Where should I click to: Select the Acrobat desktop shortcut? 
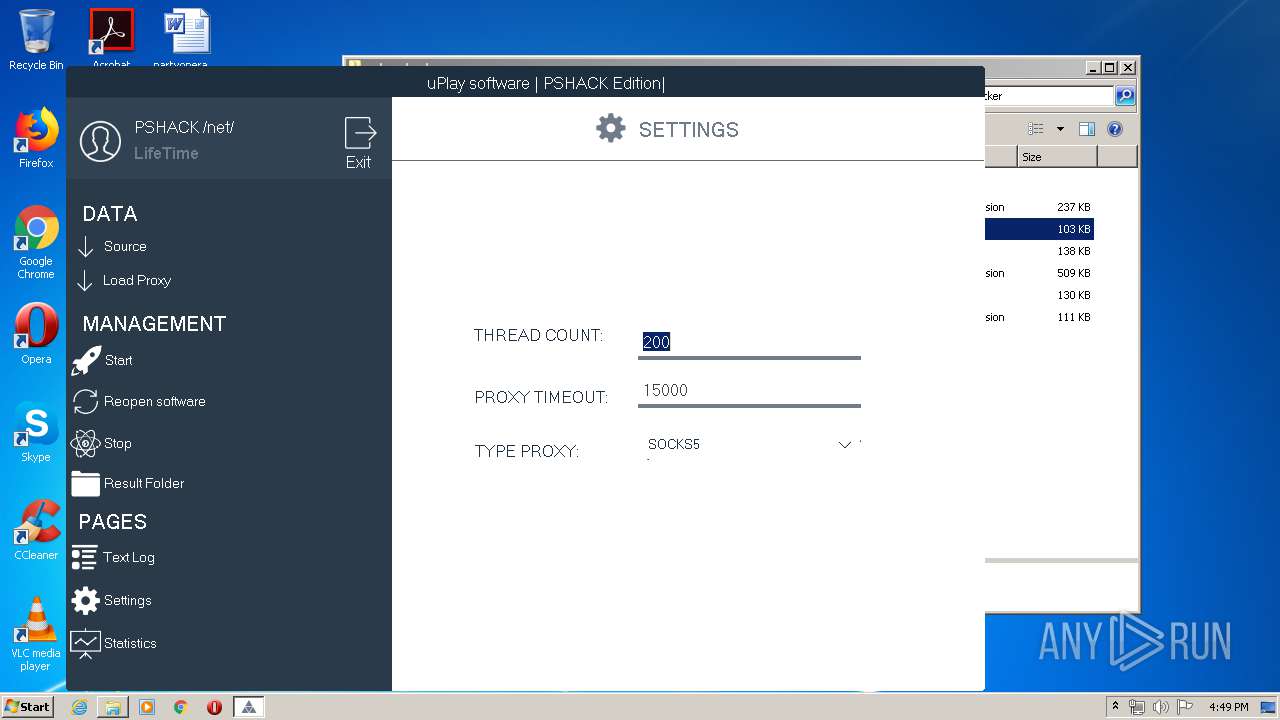tap(111, 40)
